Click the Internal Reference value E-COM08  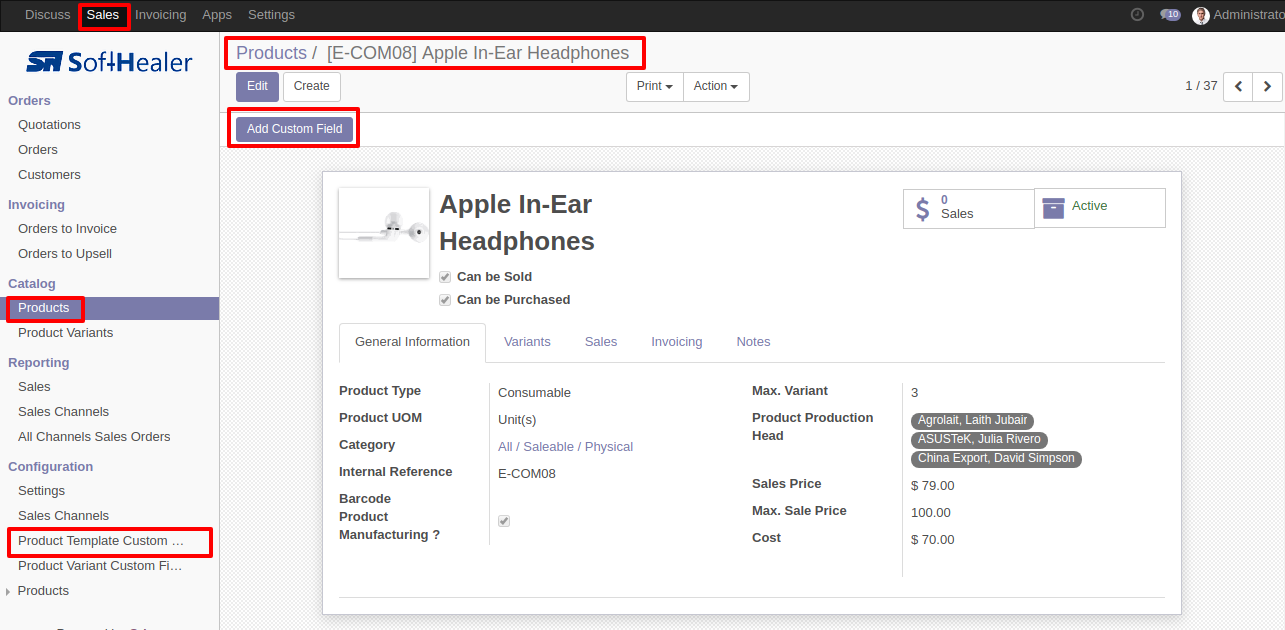[527, 474]
